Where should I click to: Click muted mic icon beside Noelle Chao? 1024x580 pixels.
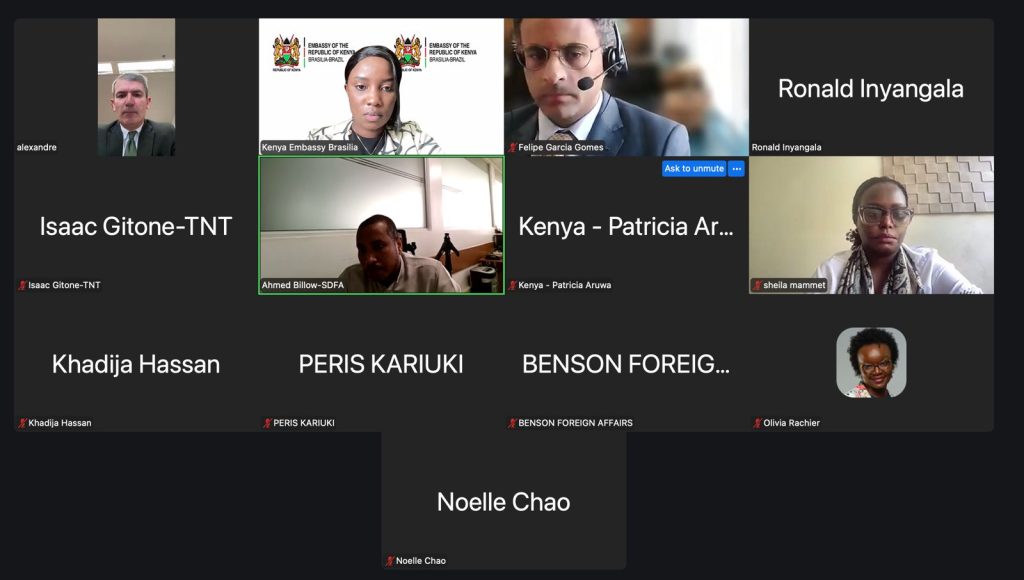(391, 561)
